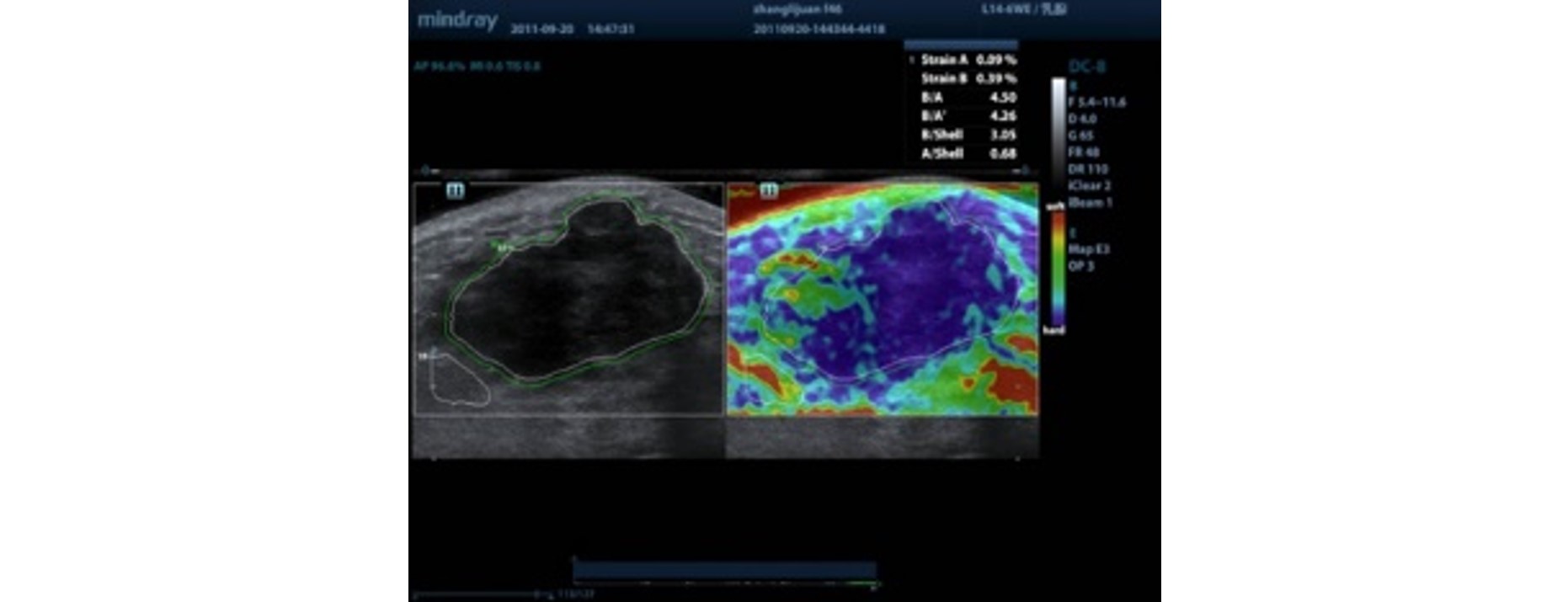Click the soft-hard elastography color bar
The height and width of the screenshot is (602, 1568).
tap(1056, 268)
